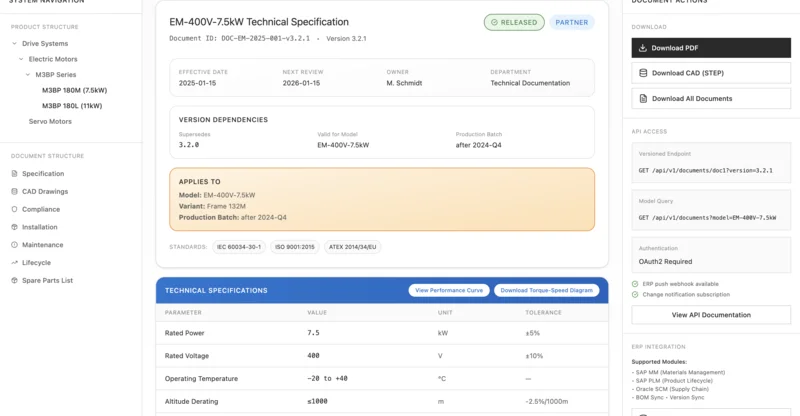Collapse the M3BP Series tree node

[28, 75]
